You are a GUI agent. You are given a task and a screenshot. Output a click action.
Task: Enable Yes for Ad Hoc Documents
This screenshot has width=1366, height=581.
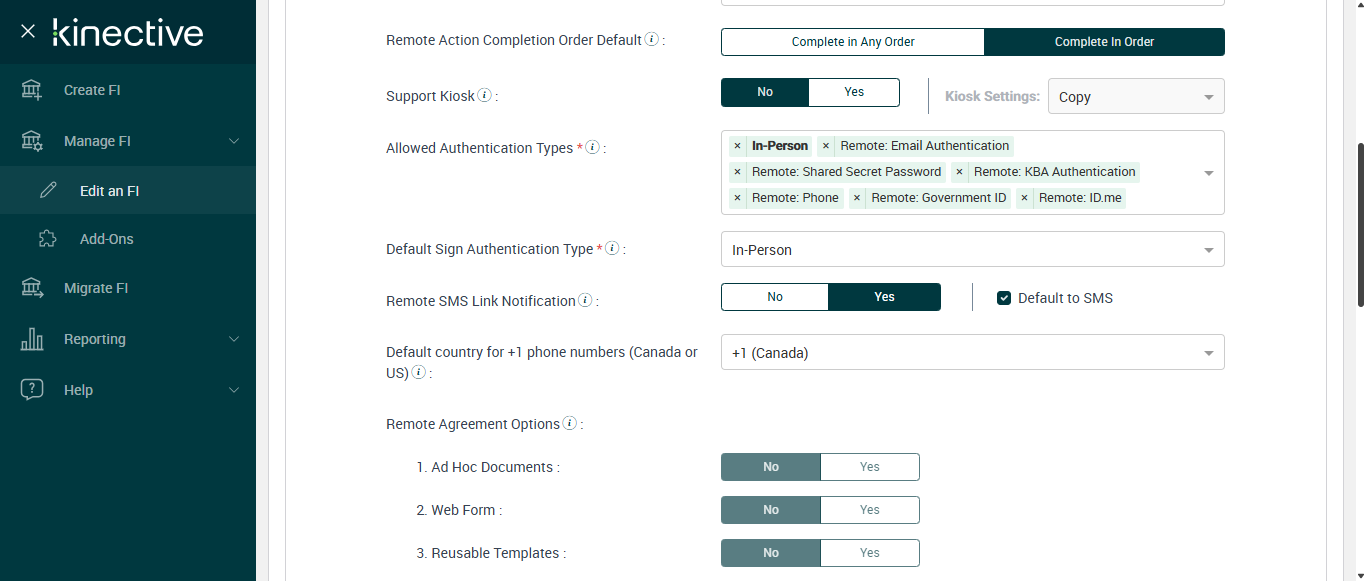coord(869,467)
